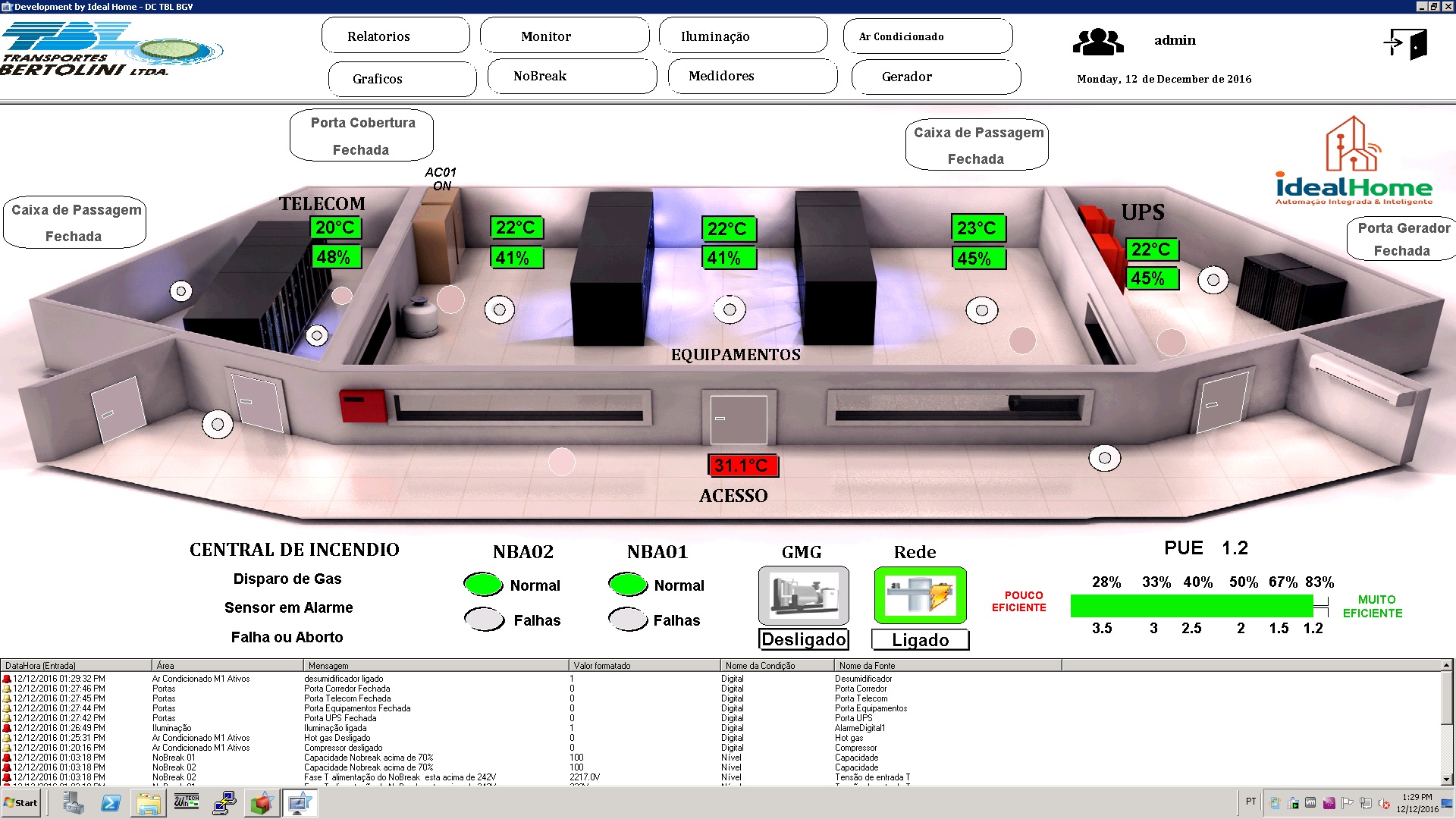Select the 'Hot gas Desligado' alarm row
Viewport: 1456px width, 819px height.
(720, 738)
